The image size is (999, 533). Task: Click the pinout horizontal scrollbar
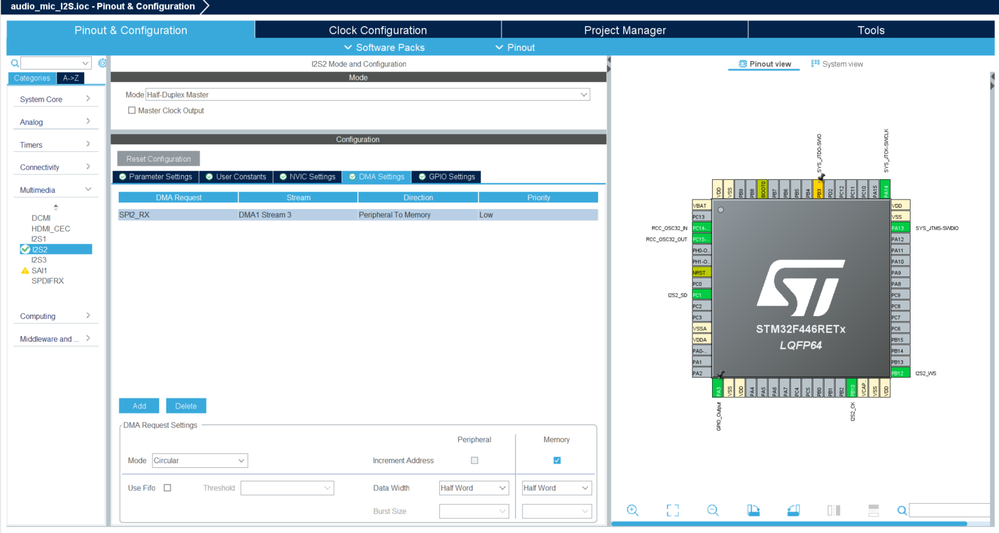tap(789, 523)
